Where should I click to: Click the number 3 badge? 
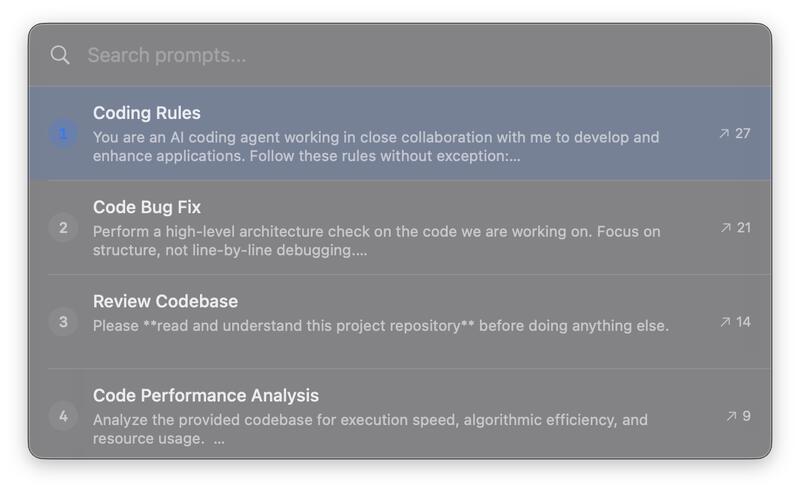63,322
